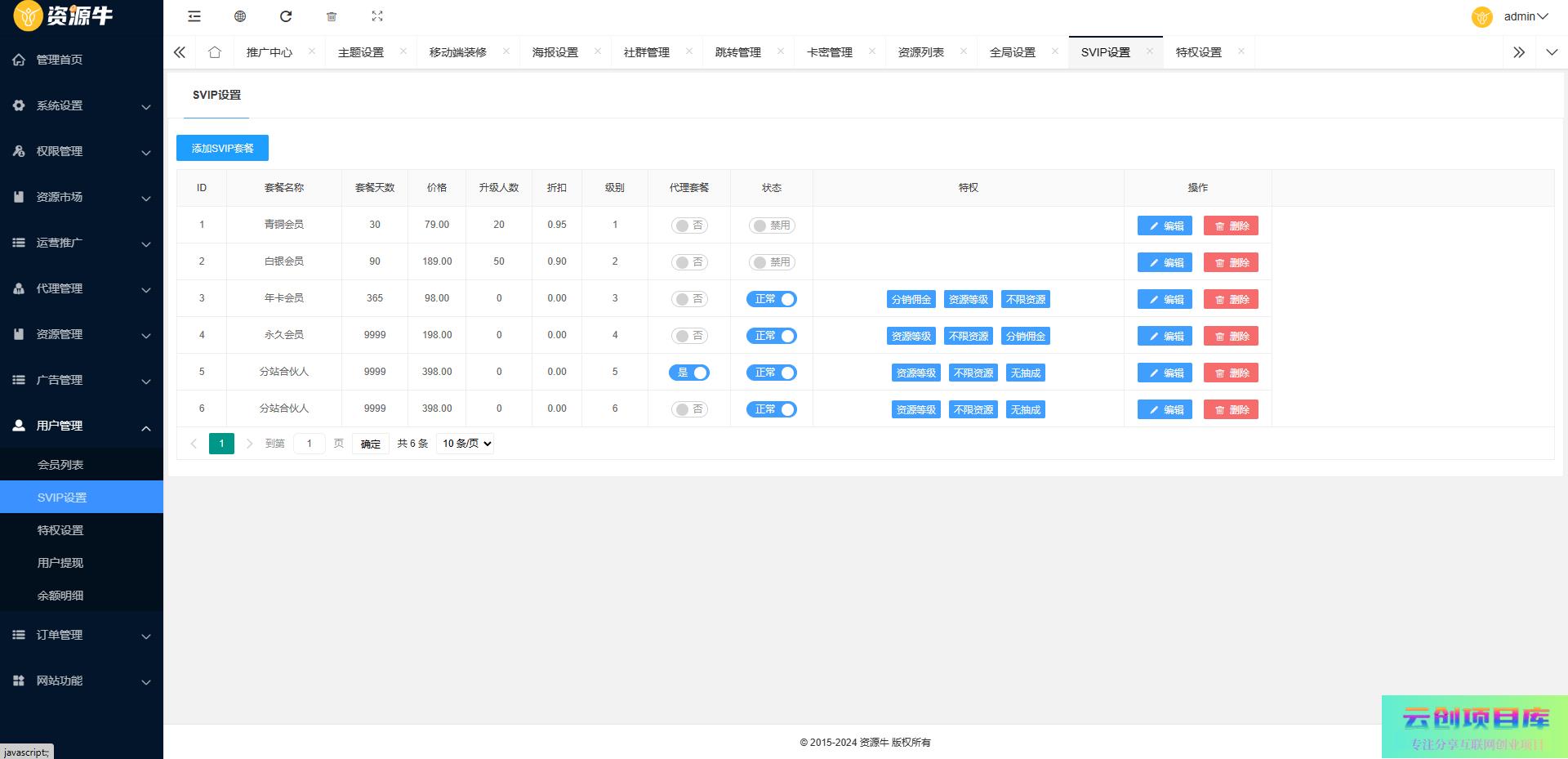
Task: Click the trash clear-cache icon in toolbar
Action: [332, 16]
